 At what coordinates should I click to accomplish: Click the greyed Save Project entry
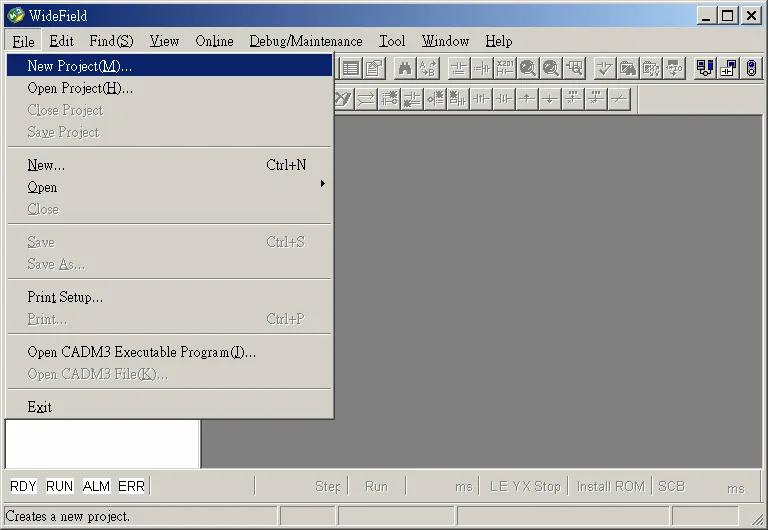coord(169,132)
